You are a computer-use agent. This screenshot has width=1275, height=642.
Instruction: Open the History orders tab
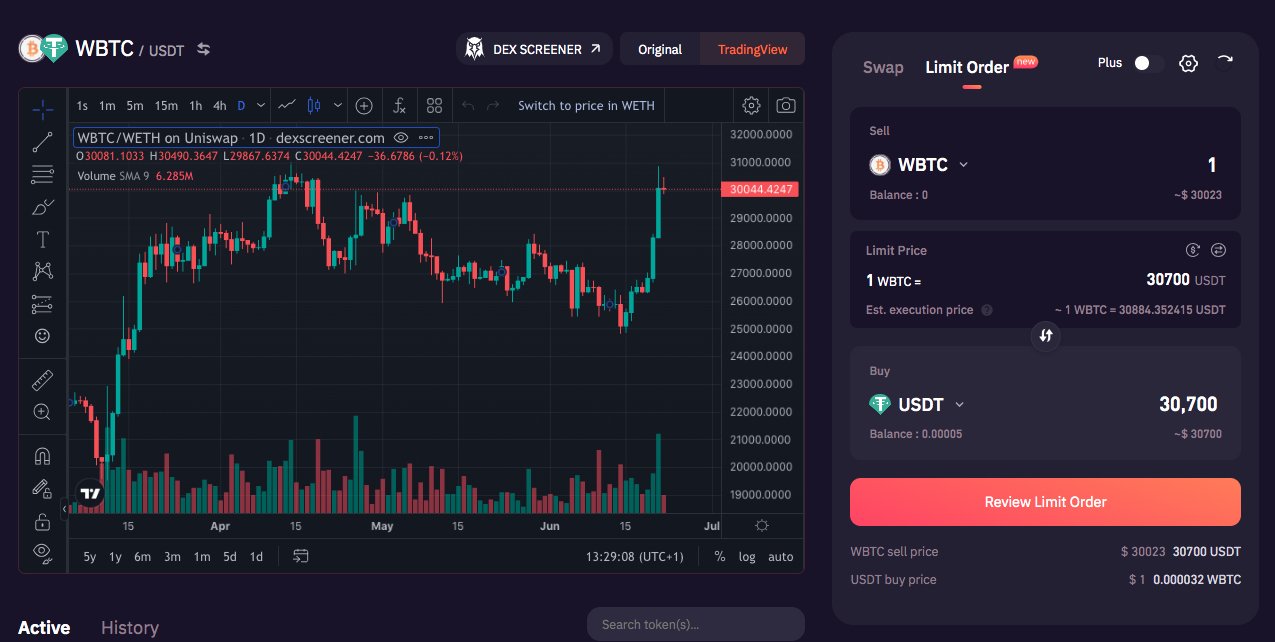pyautogui.click(x=130, y=628)
